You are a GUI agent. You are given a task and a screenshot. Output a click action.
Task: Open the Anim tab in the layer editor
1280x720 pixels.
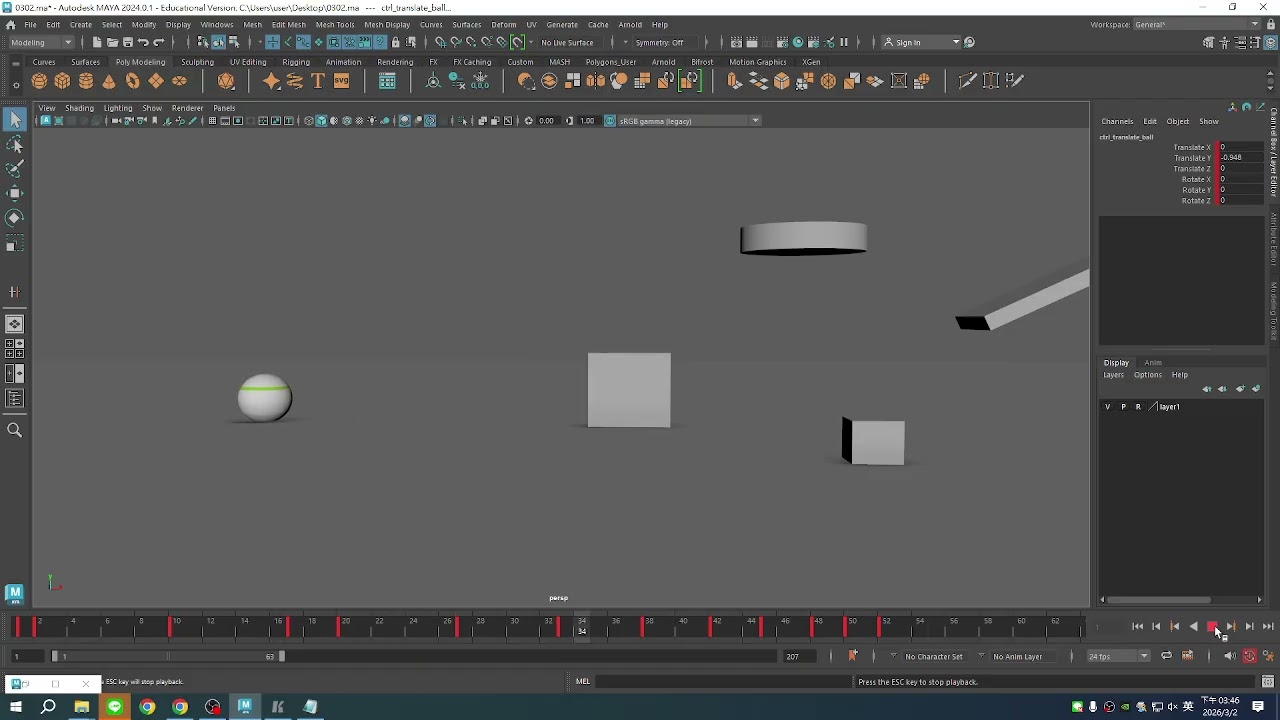tap(1153, 362)
